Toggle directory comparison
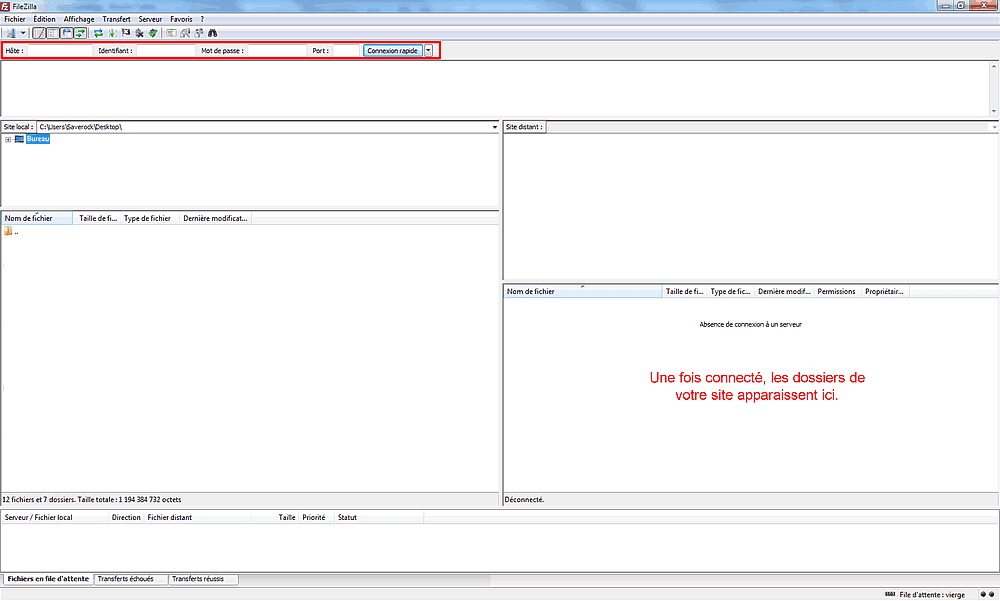1000x601 pixels. click(185, 33)
